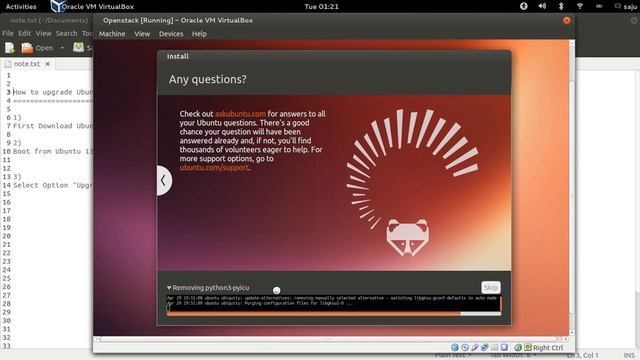Click the VirtualBox network adapter status icon
The image size is (640, 360).
(x=484, y=347)
